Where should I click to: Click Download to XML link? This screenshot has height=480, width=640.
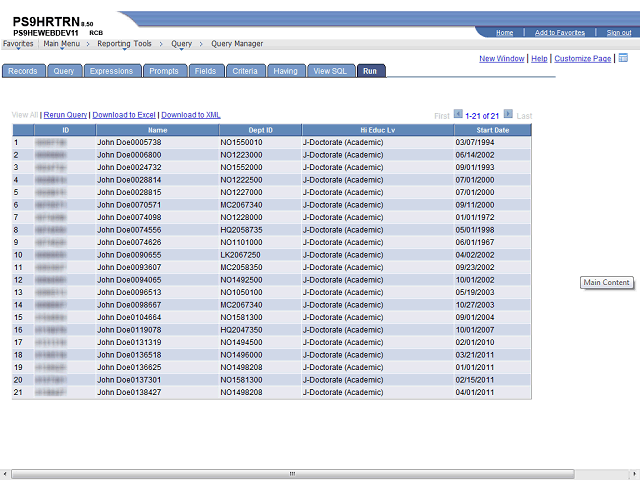coord(191,115)
